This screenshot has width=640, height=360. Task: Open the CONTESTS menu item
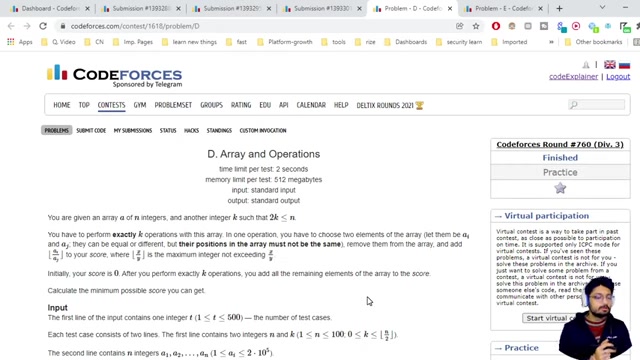[x=111, y=105]
